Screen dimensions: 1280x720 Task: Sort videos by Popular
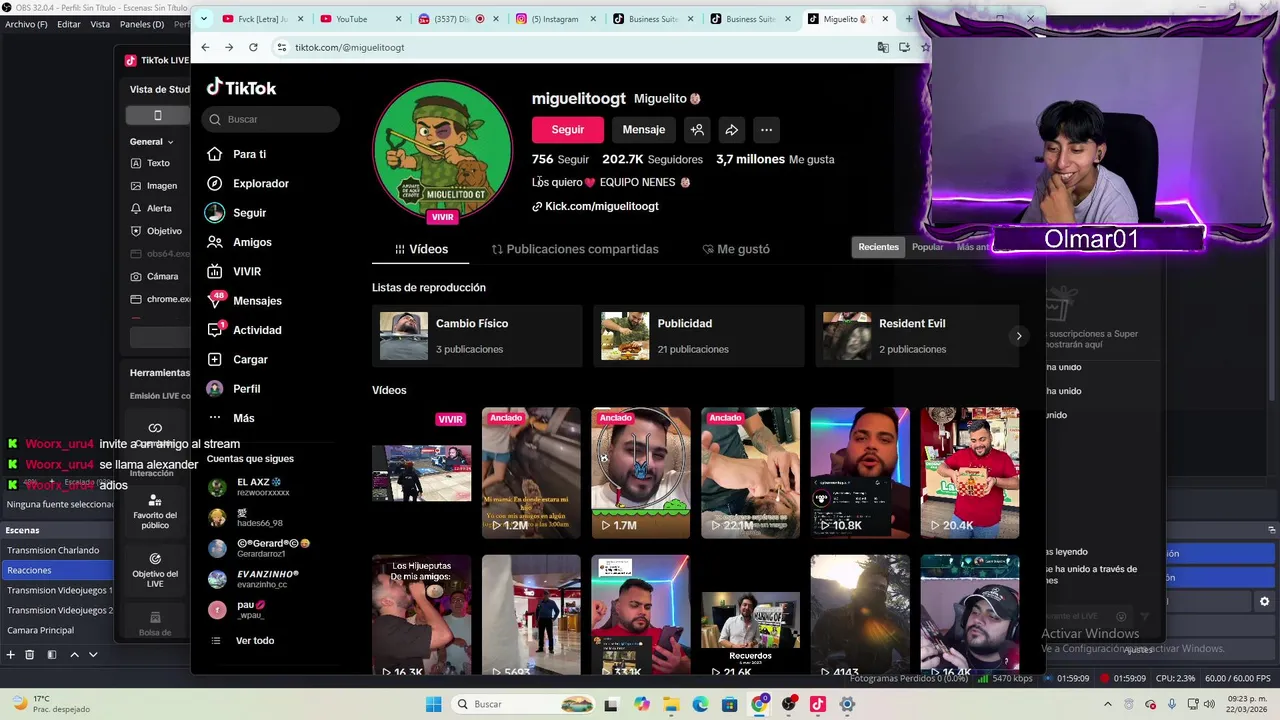(927, 247)
